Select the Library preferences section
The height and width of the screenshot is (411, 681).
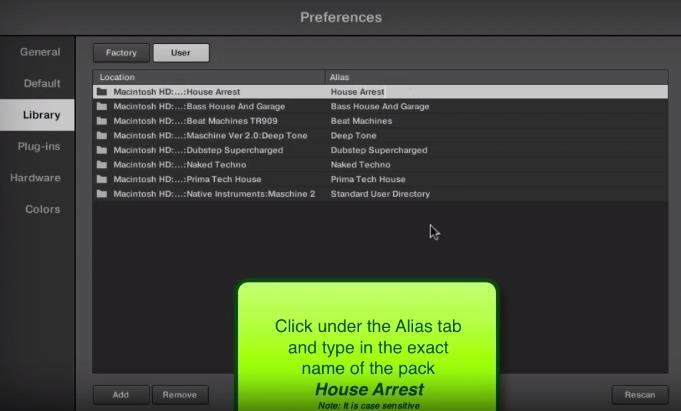pos(37,115)
